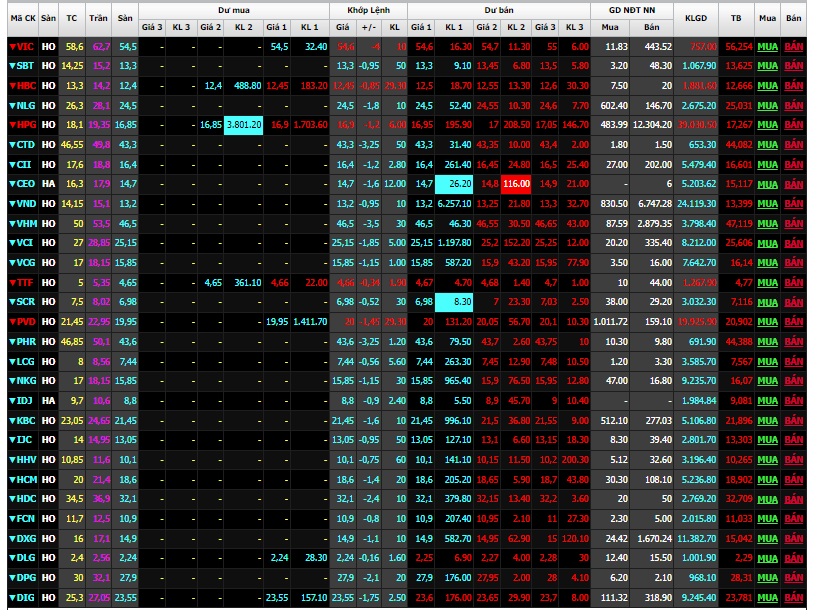Select the CII stock symbol

(x=24, y=164)
